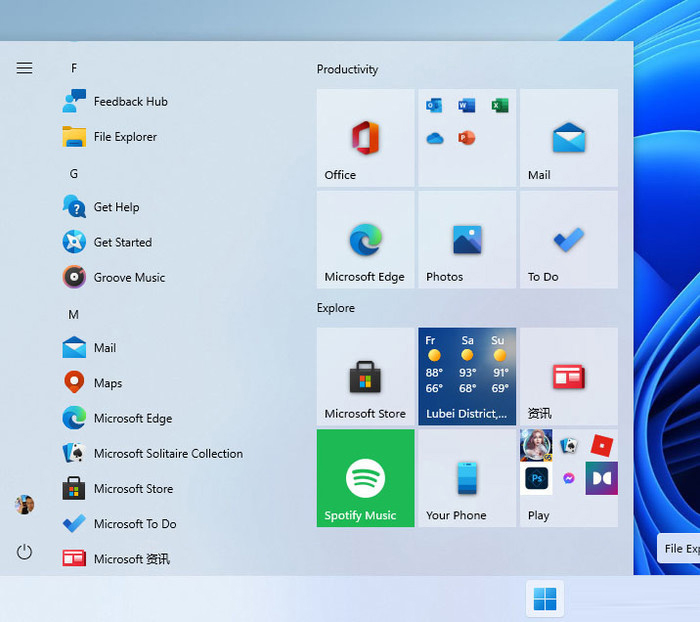Click the letter M section header

click(74, 314)
